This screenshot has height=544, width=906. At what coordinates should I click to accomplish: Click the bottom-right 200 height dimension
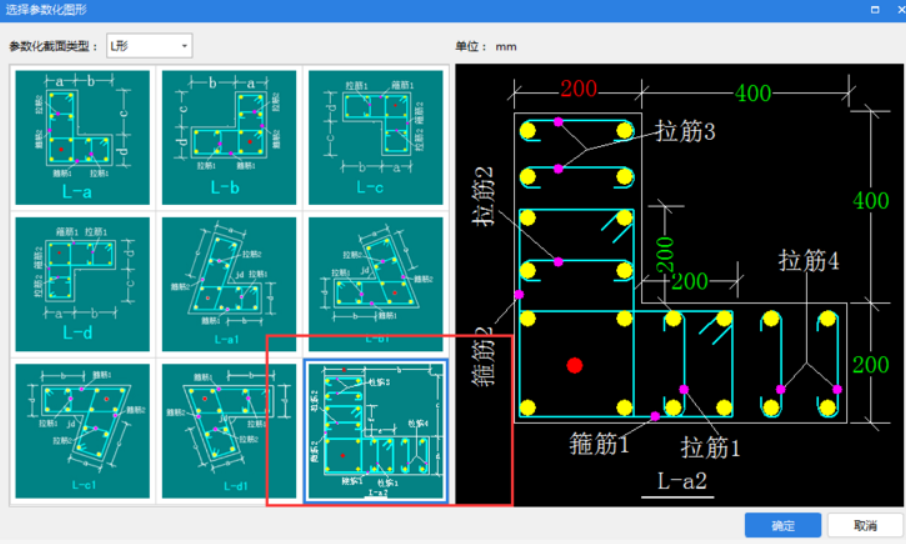coord(870,364)
